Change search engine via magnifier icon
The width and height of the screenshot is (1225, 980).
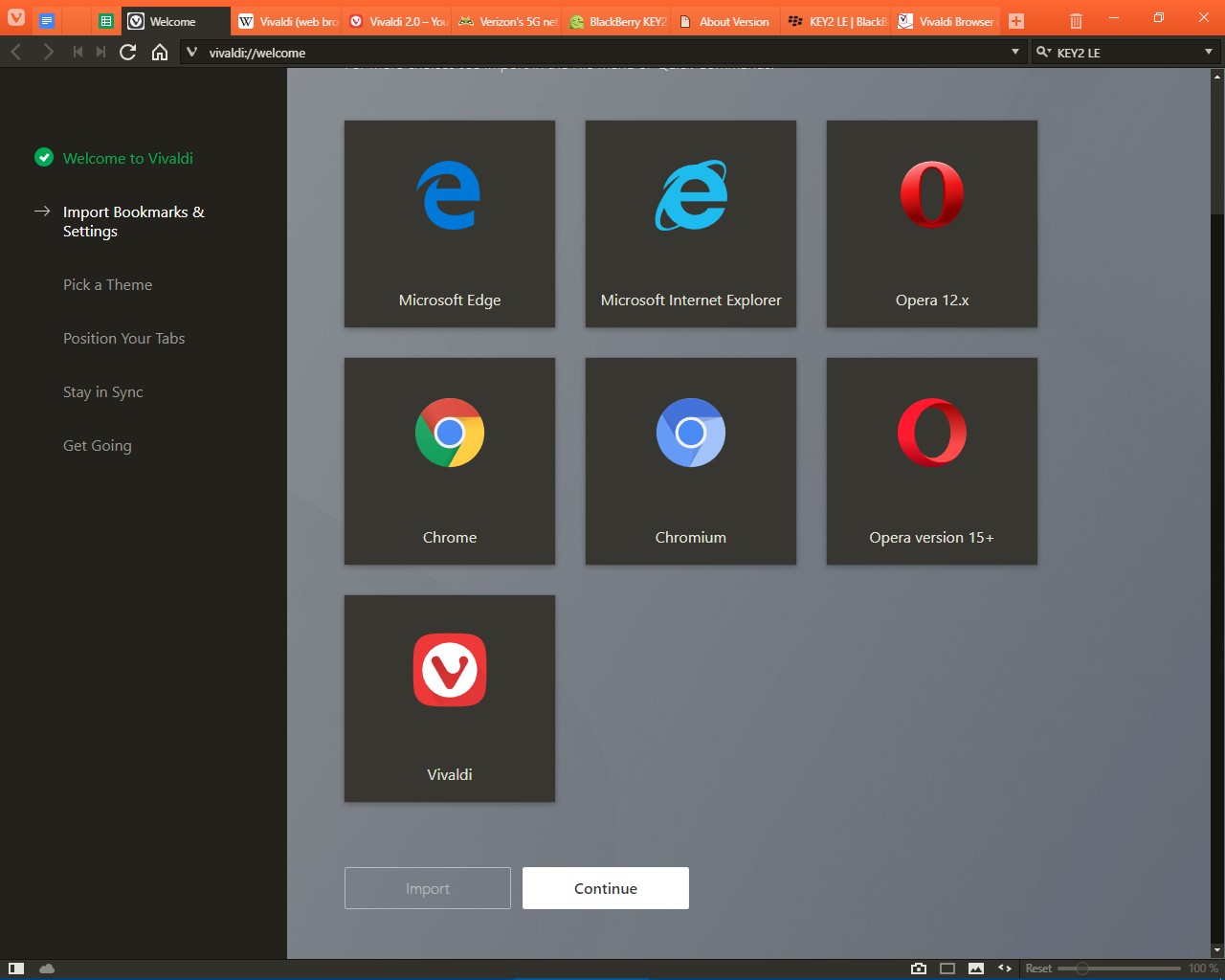pyautogui.click(x=1043, y=52)
